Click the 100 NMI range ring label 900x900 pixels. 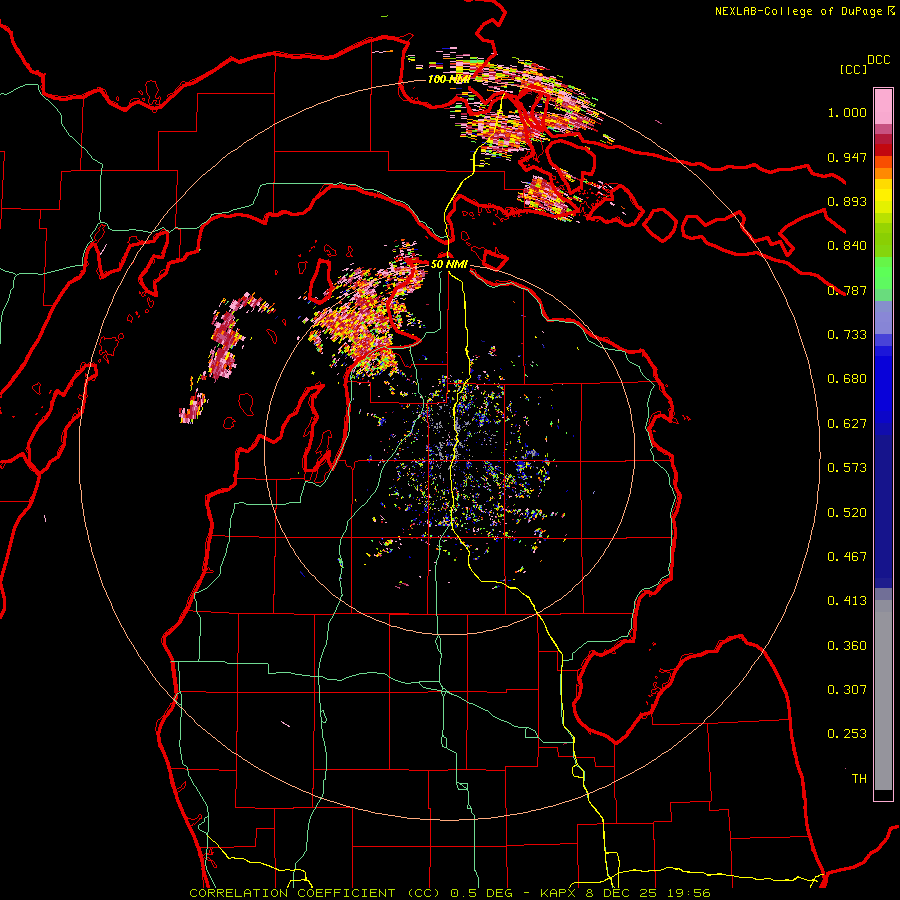click(448, 79)
